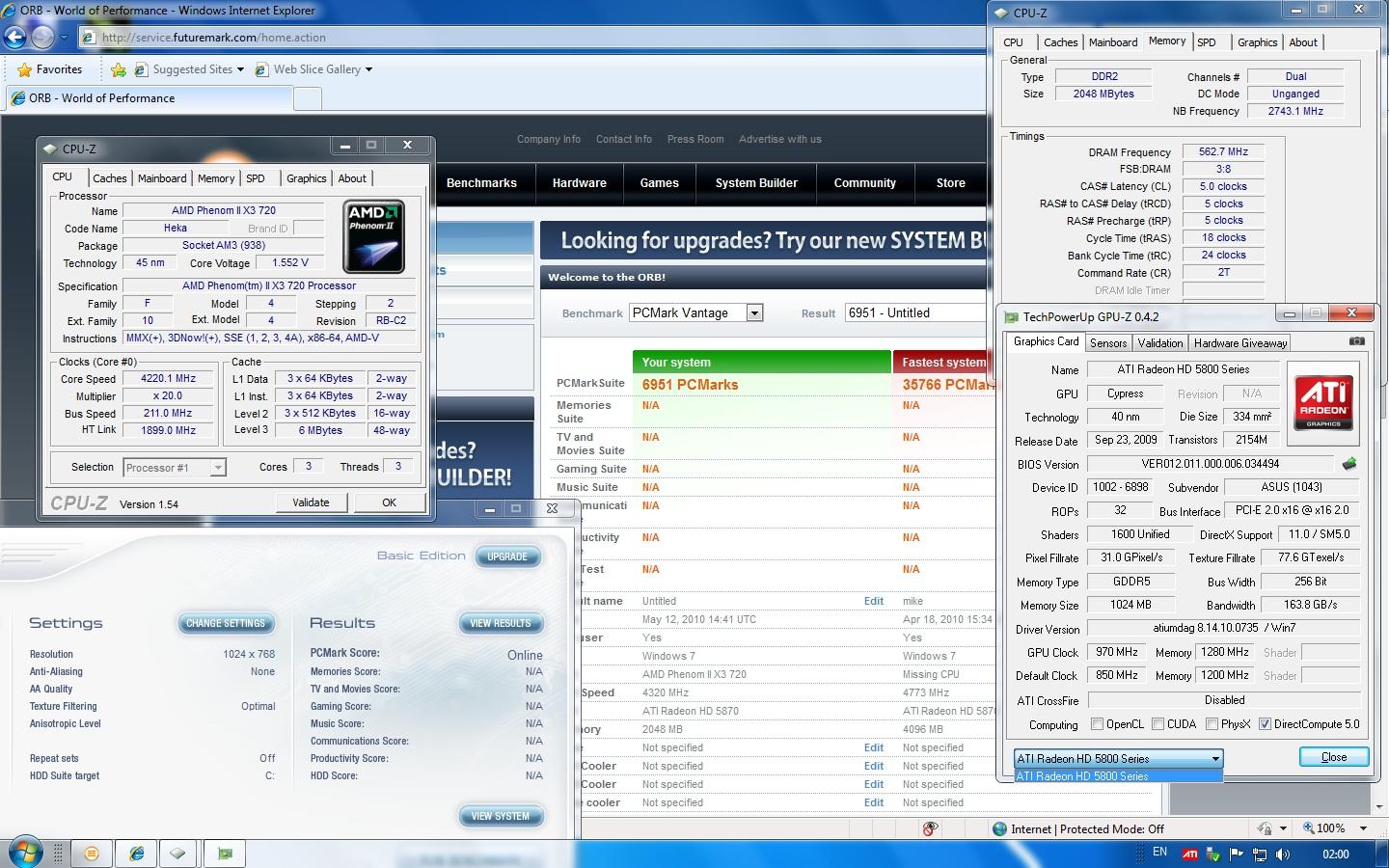Open the ATI Radeon HD 5800 Series GPU dropdown
1389x868 pixels.
click(x=1118, y=758)
